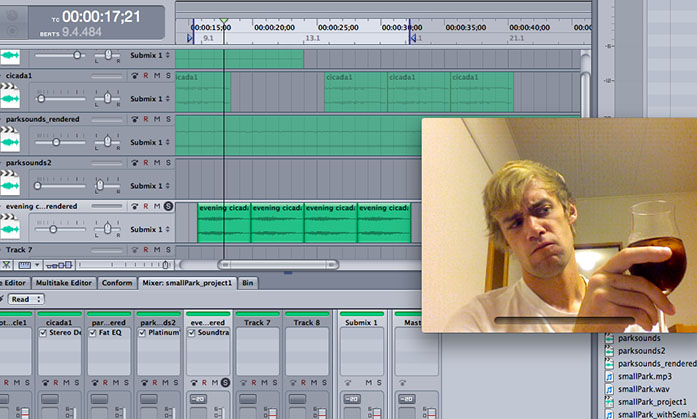Open the Multitake Editor tab

point(64,283)
